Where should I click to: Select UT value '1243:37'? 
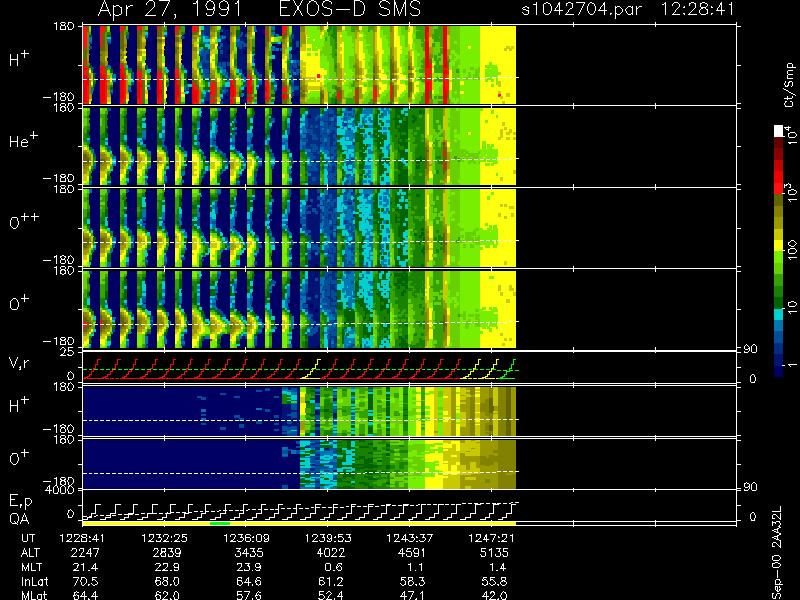[410, 538]
